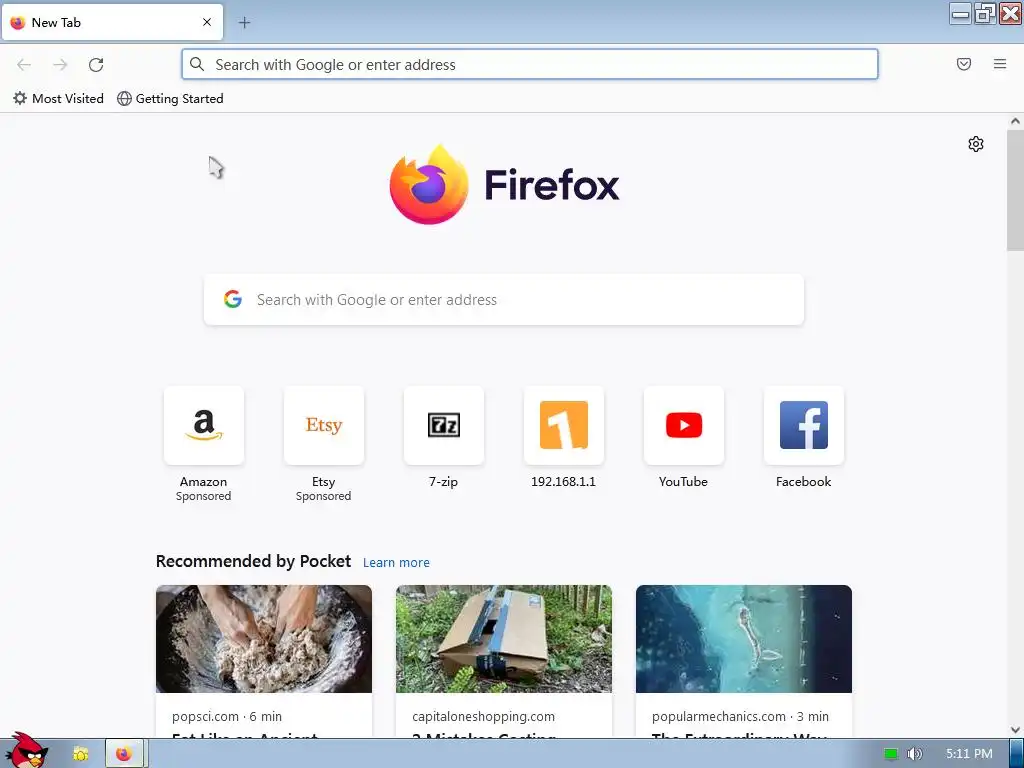The image size is (1024, 768).
Task: Open the Getting Started bookmark
Action: (x=170, y=99)
